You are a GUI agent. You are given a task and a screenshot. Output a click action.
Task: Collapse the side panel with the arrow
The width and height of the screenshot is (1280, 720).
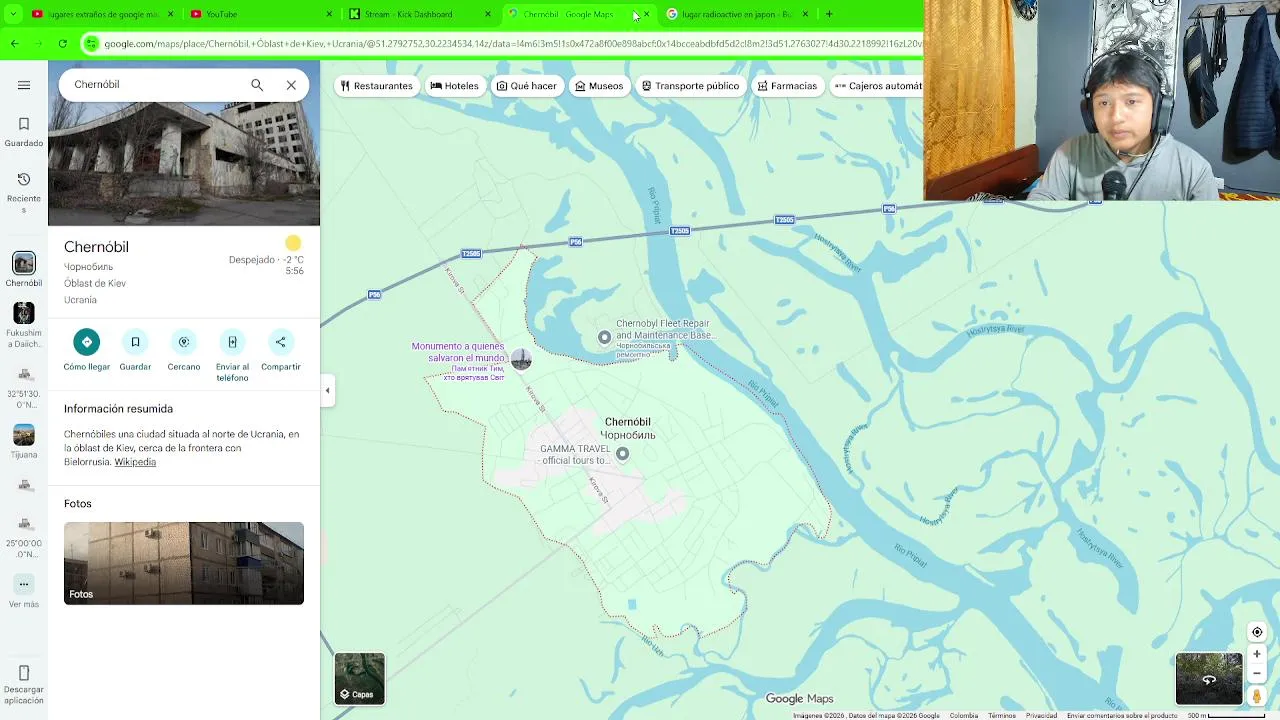click(327, 391)
